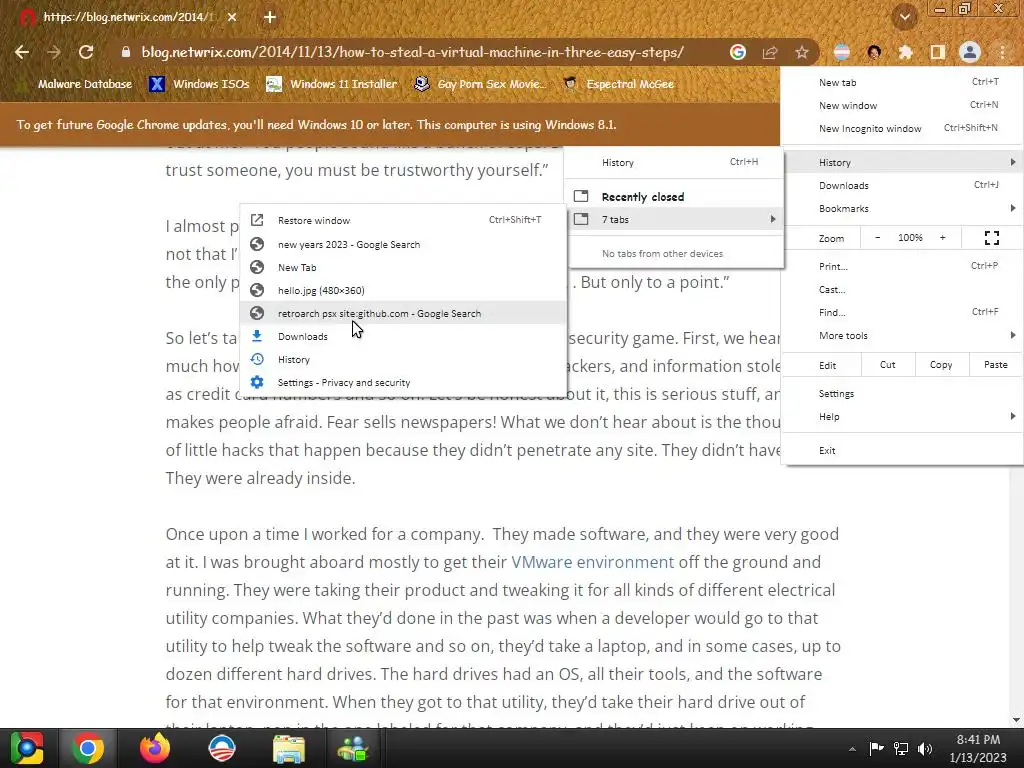
Task: Click the Chrome icon in taskbar
Action: pos(88,748)
